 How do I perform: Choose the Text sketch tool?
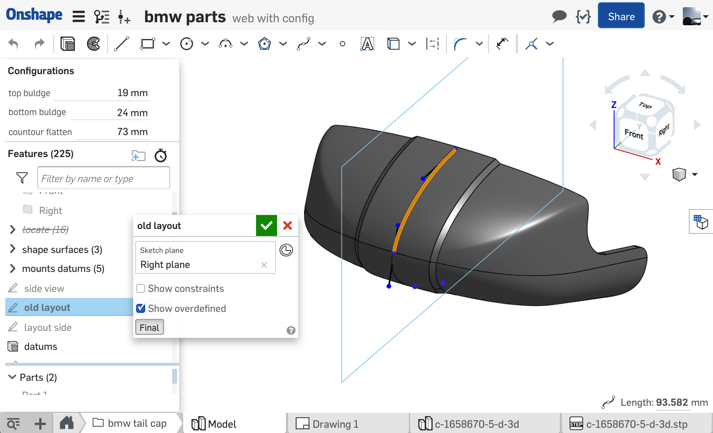pyautogui.click(x=367, y=44)
